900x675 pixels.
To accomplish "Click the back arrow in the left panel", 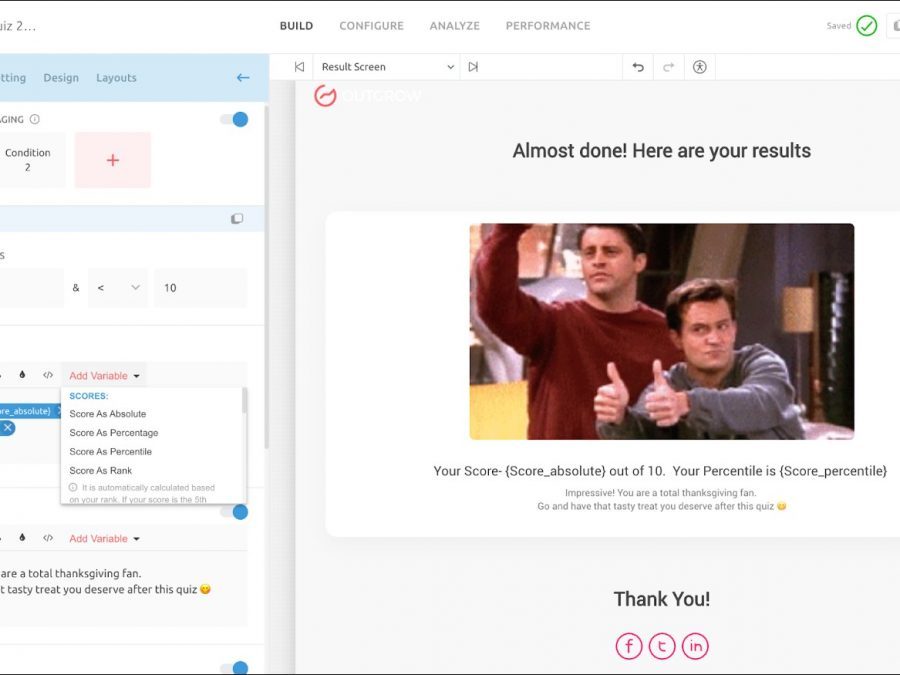I will (243, 78).
